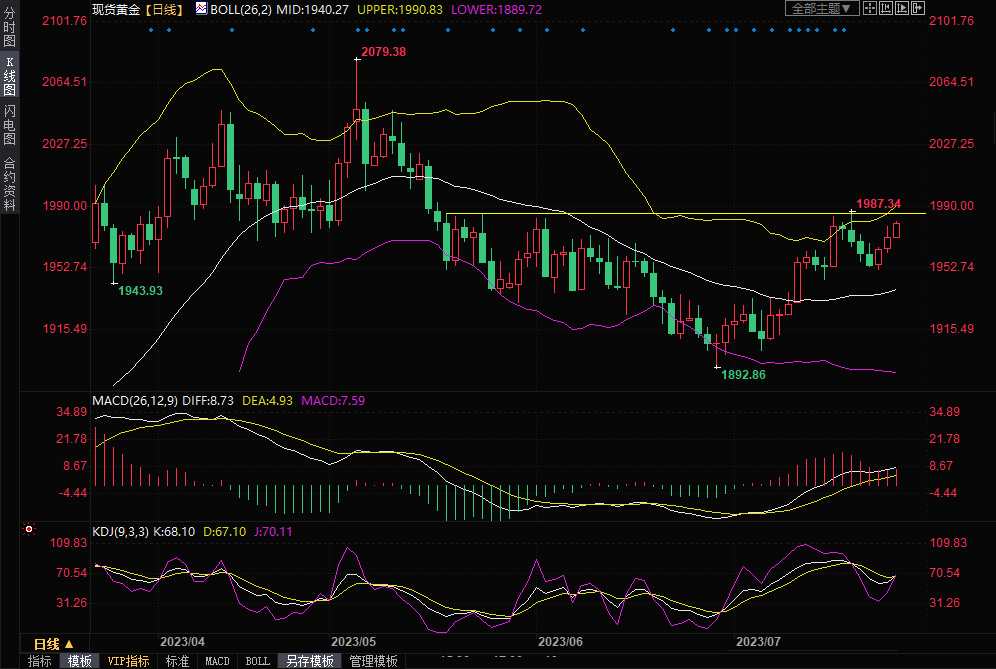Select the 模板 tab at bottom
Image resolution: width=996 pixels, height=669 pixels.
[80, 661]
